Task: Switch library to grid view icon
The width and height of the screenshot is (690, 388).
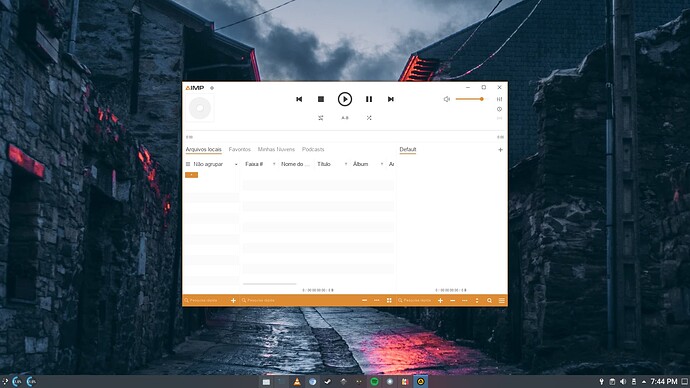Action: point(389,300)
